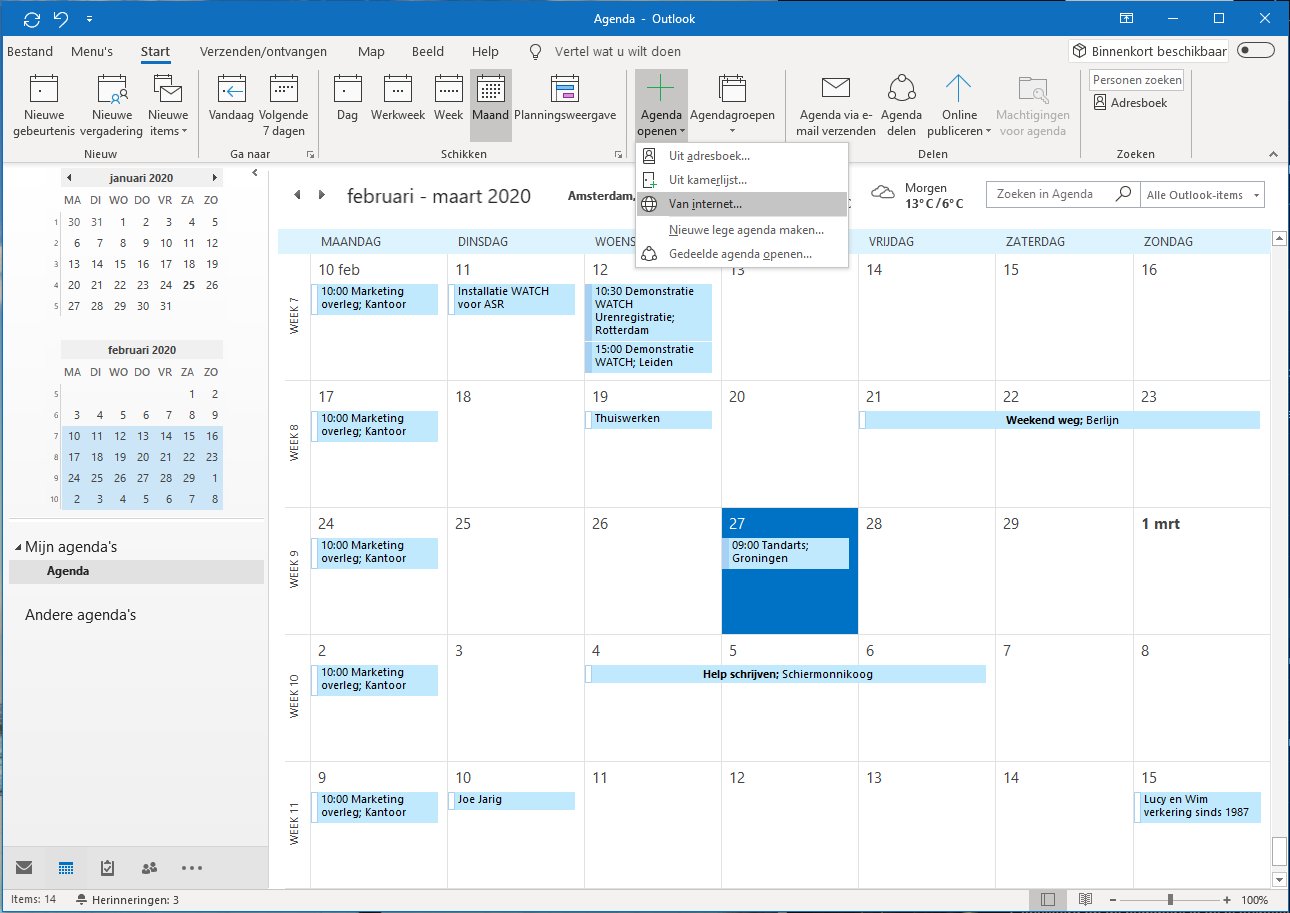The width and height of the screenshot is (1290, 913).
Task: Switch to reading view in status bar
Action: 1086,900
